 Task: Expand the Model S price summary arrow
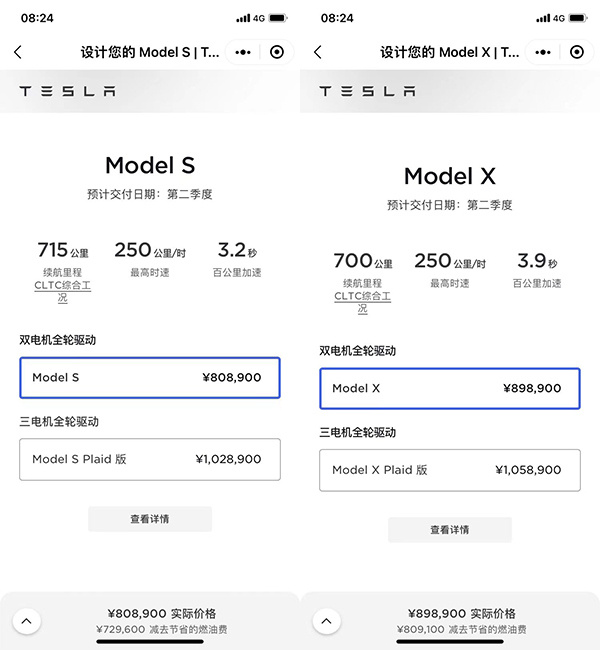coord(26,621)
